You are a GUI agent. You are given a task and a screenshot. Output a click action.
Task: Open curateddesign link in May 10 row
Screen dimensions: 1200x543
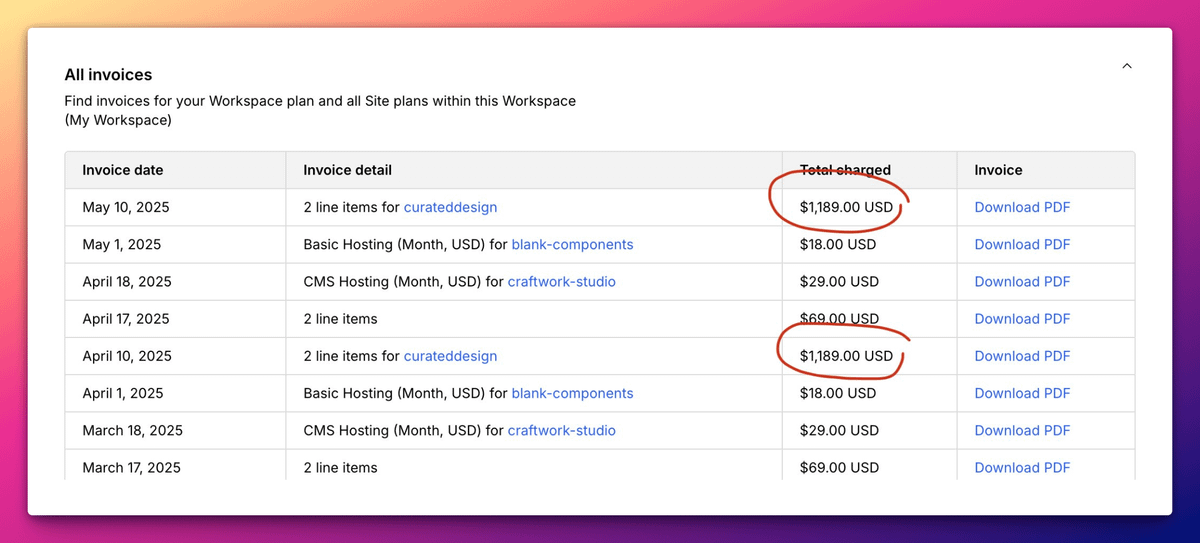[450, 207]
